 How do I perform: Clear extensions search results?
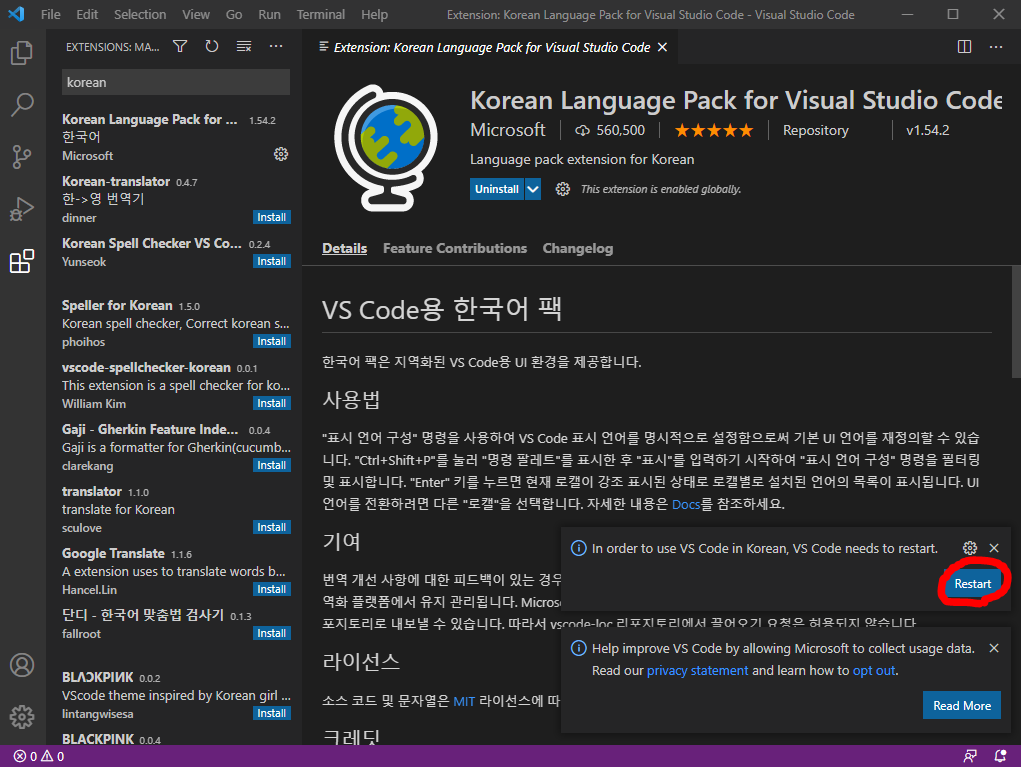(244, 46)
